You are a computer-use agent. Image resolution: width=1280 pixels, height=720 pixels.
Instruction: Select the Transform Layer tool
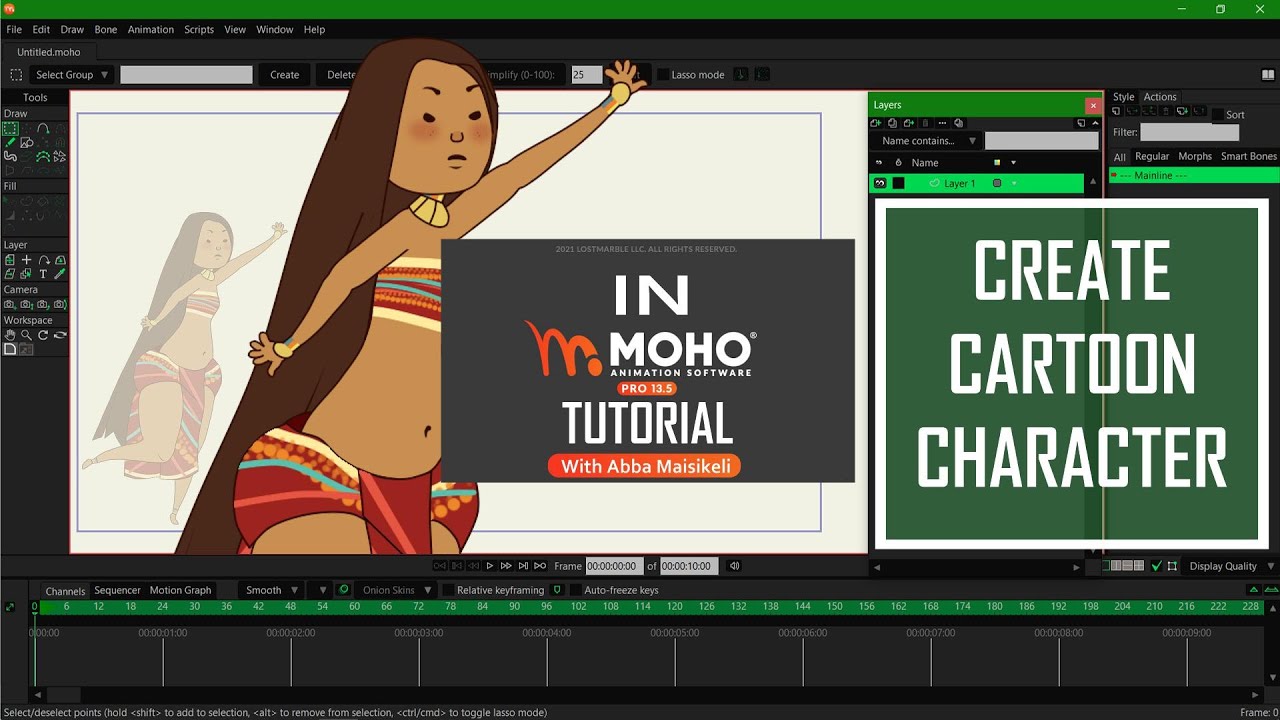(x=10, y=260)
